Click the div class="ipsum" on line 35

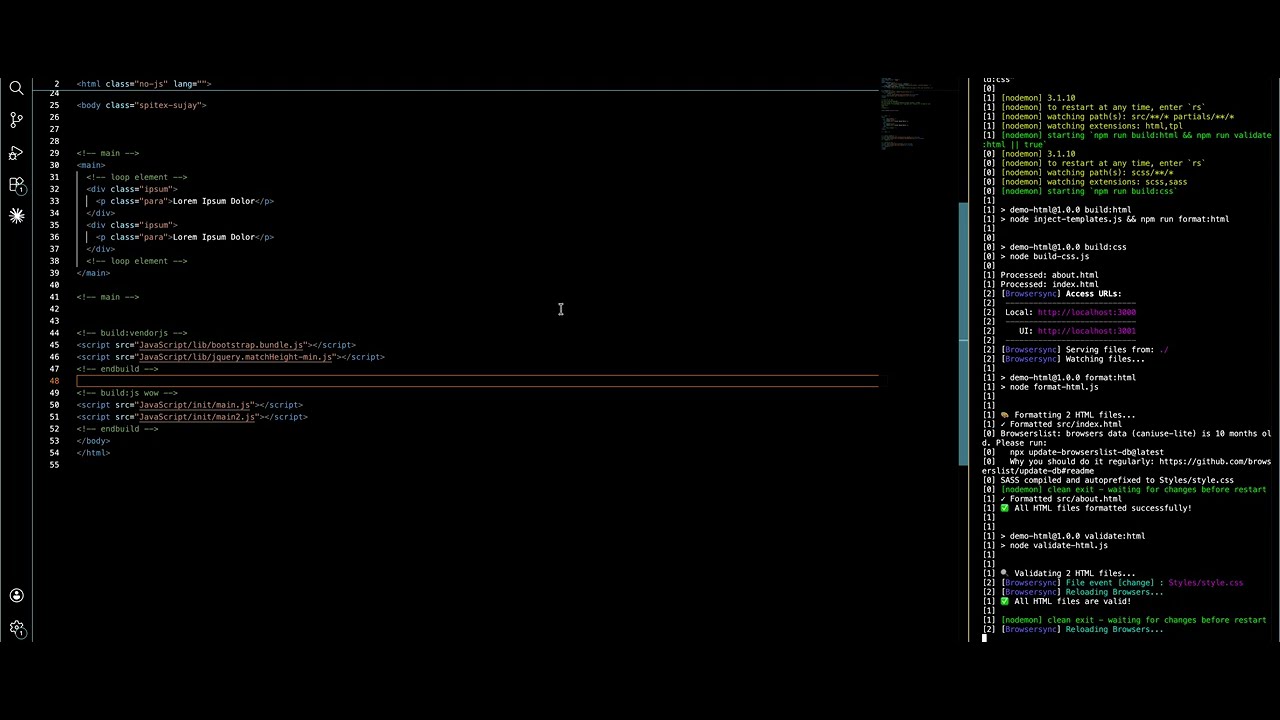[x=132, y=225]
